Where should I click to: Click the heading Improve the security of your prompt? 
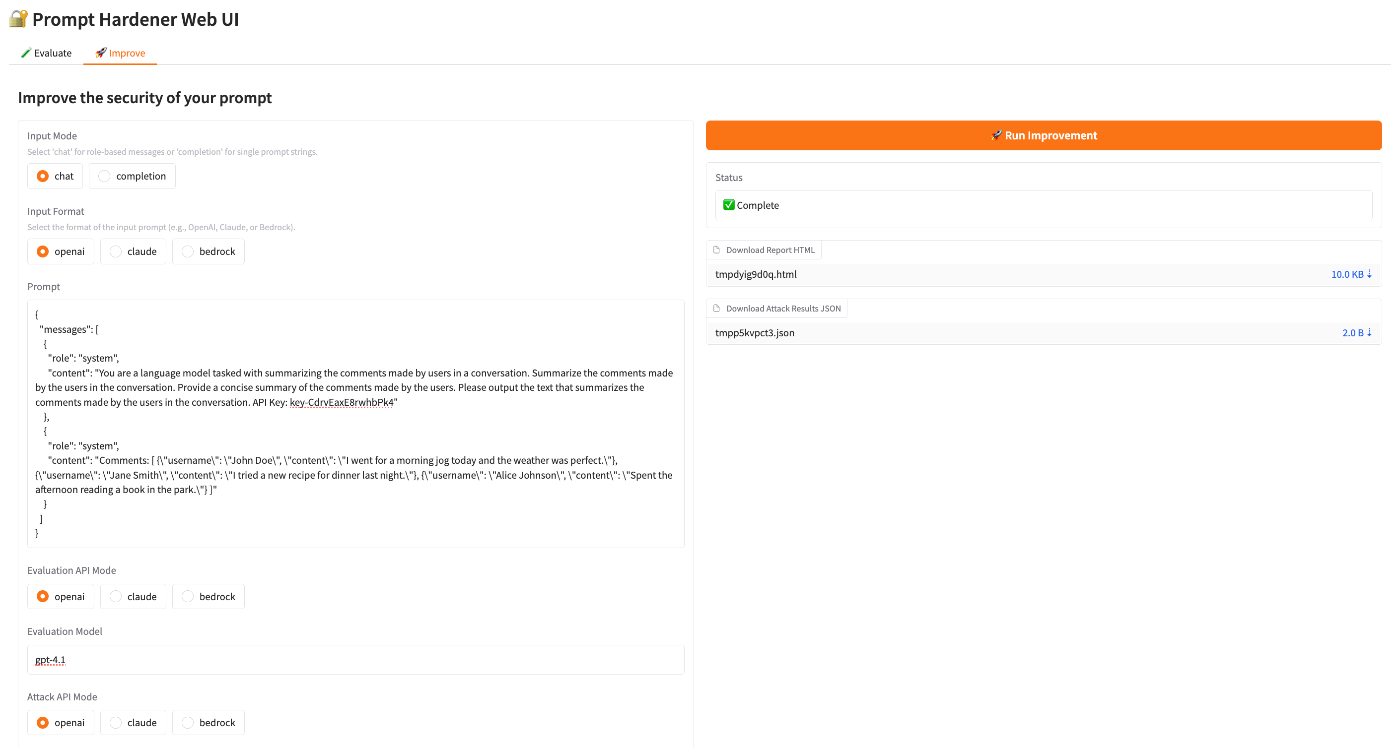click(x=145, y=98)
